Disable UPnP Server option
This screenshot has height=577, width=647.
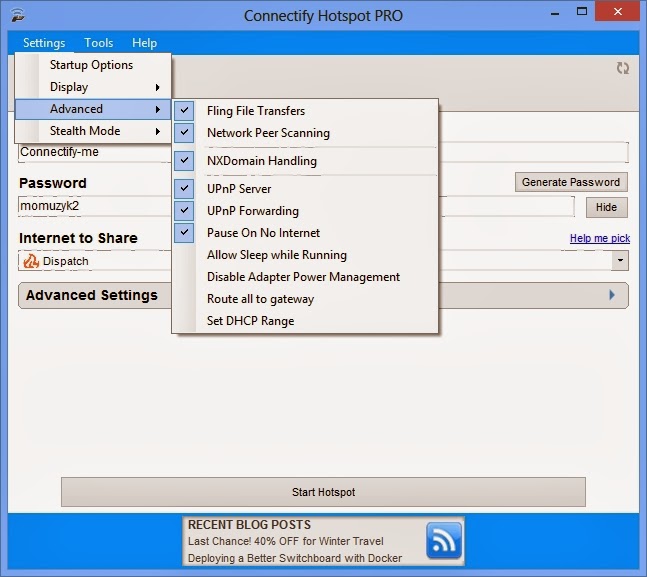(x=306, y=189)
